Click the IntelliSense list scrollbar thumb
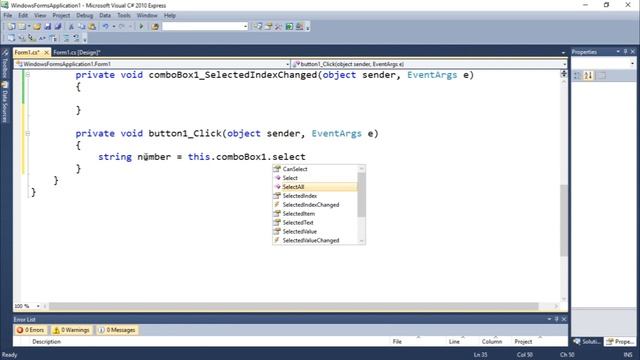 361,194
